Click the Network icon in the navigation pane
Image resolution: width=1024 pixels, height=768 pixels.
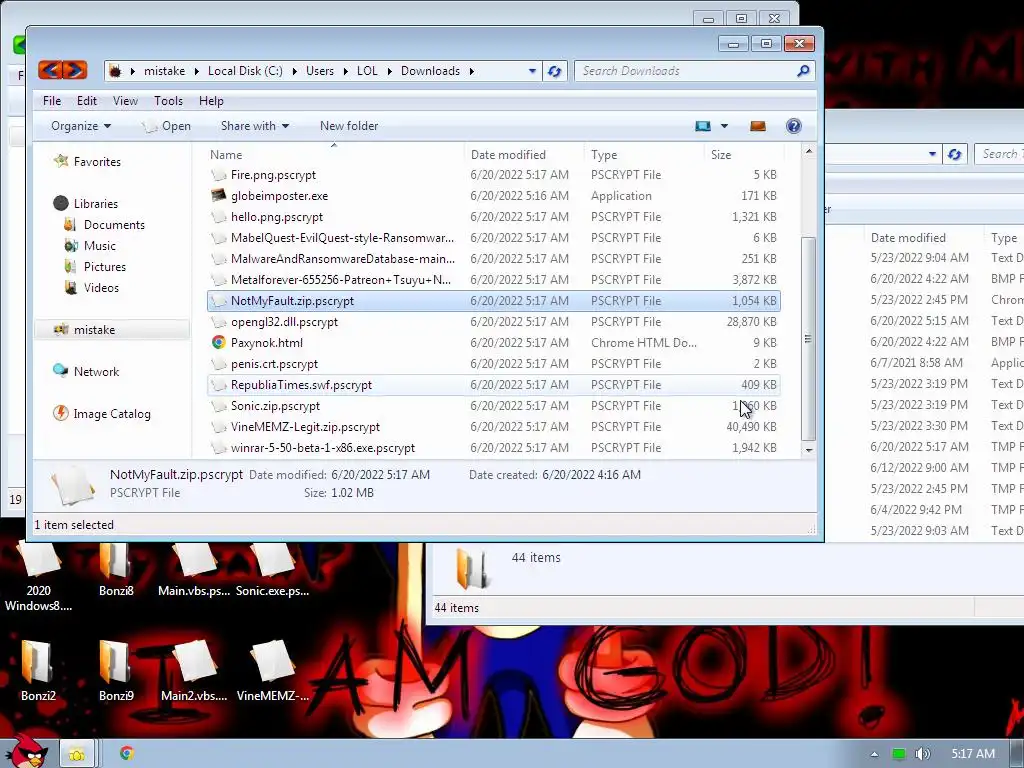(x=61, y=371)
